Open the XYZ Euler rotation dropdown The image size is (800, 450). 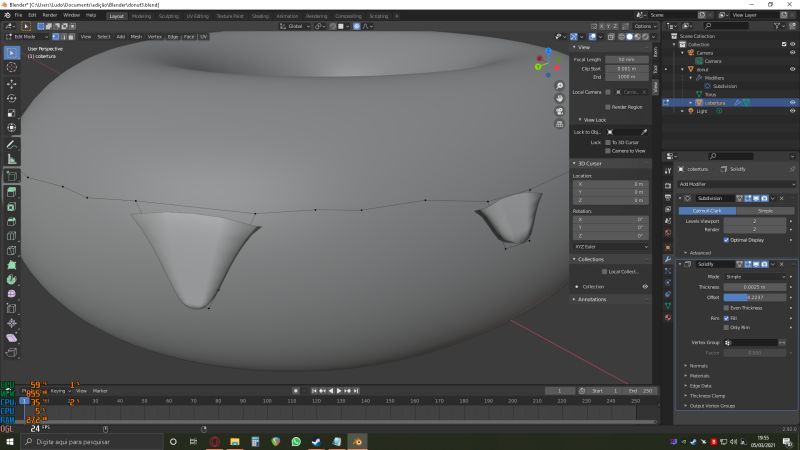611,247
